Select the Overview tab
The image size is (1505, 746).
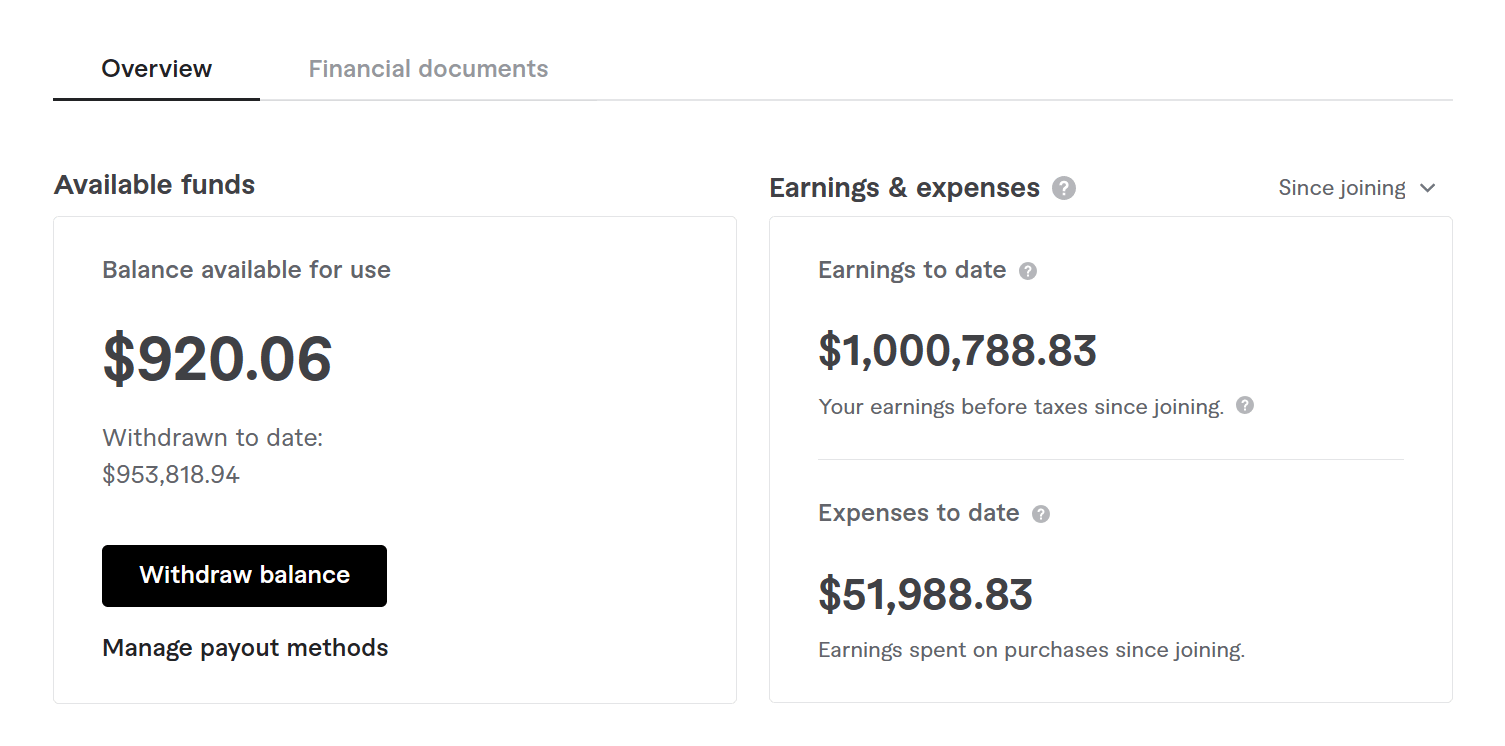pyautogui.click(x=157, y=69)
